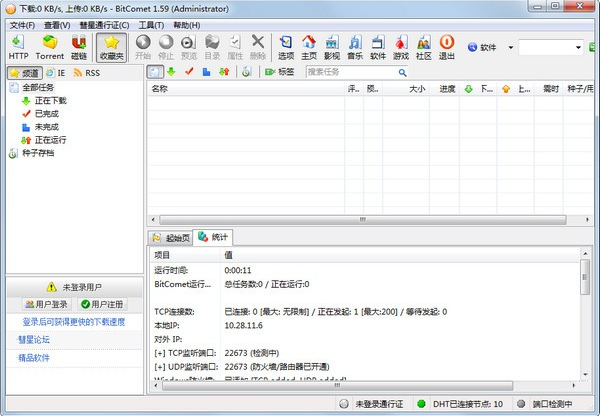600x416 pixels.
Task: Open the 工具(T) menu
Action: coord(151,25)
